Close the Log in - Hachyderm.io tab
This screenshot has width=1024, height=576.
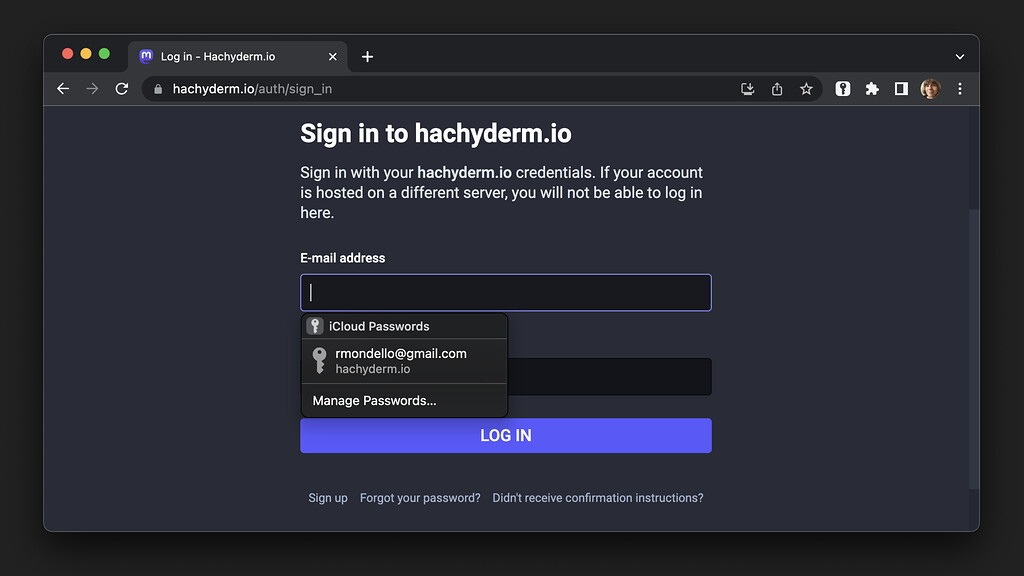pos(333,57)
